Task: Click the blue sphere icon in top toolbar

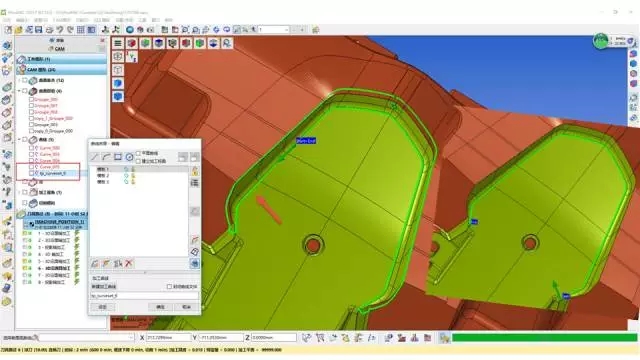Action: [130, 30]
